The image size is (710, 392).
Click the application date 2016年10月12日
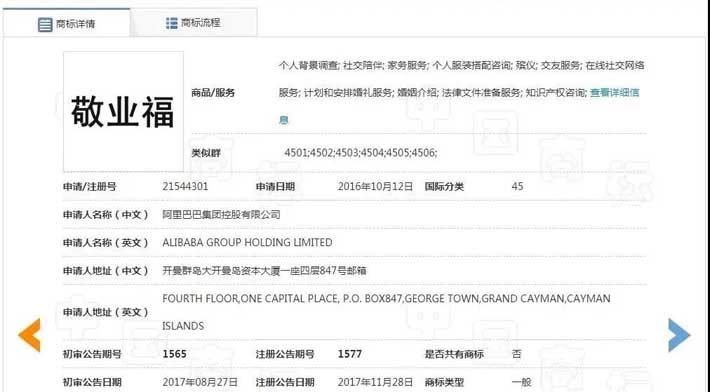tap(375, 186)
